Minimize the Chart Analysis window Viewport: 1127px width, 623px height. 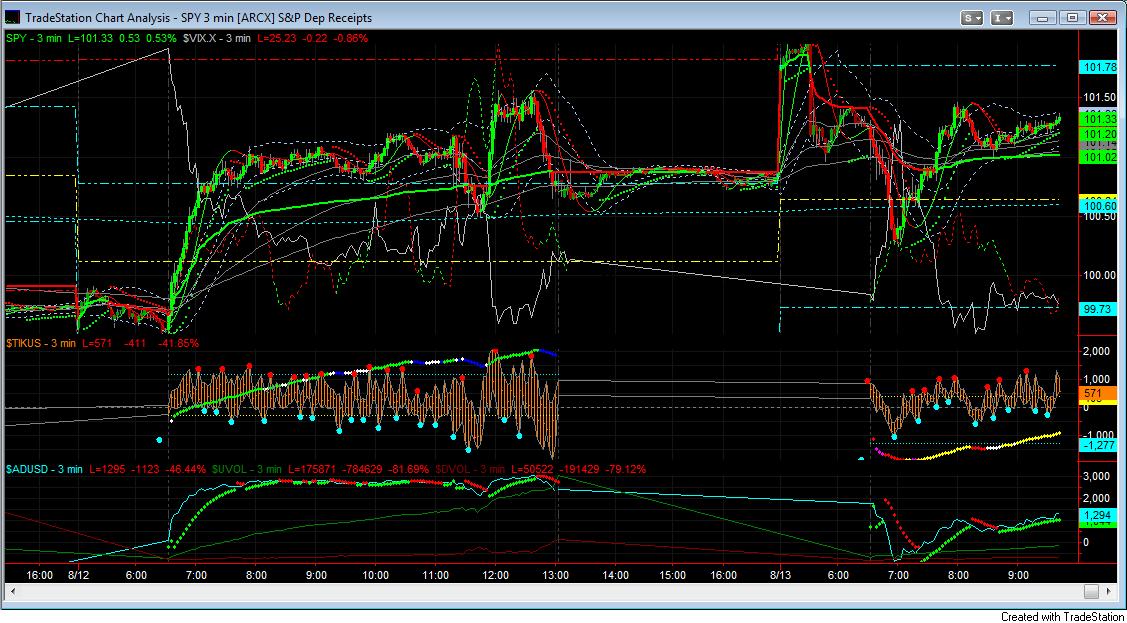tap(1044, 17)
